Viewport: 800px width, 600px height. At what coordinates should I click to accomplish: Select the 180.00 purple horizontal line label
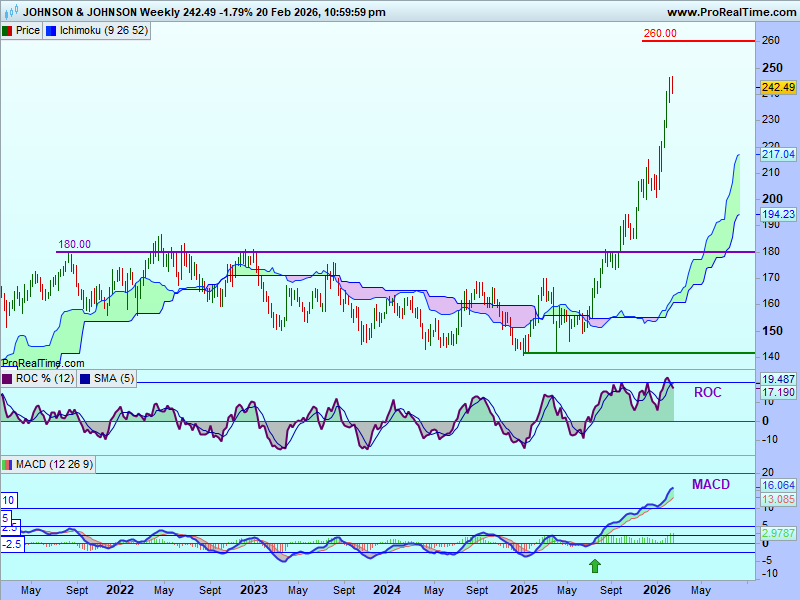click(73, 244)
